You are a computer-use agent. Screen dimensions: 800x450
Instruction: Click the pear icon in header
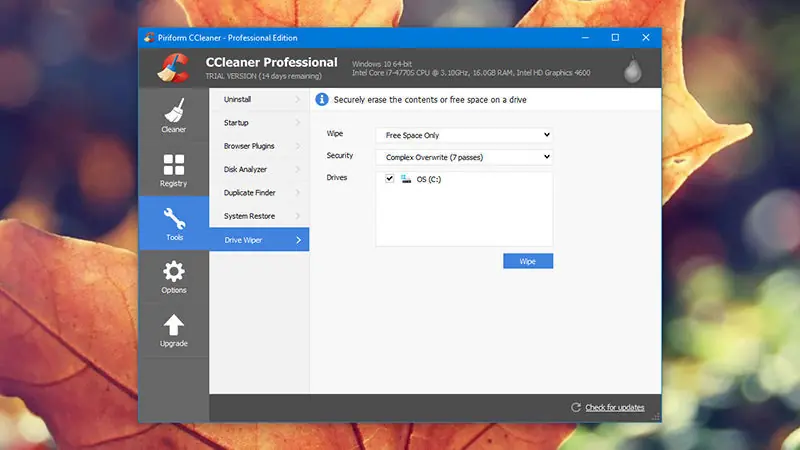[x=633, y=69]
